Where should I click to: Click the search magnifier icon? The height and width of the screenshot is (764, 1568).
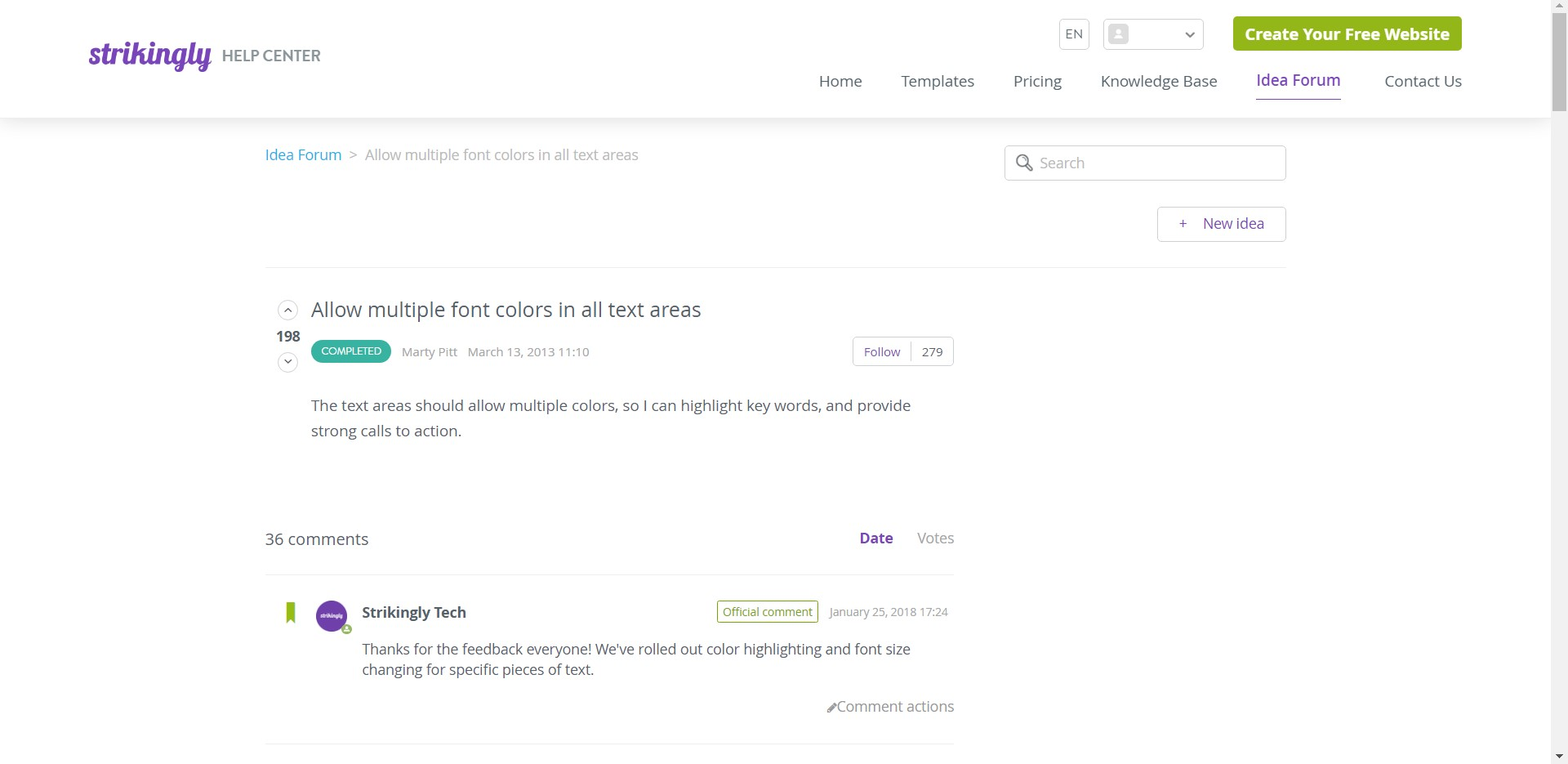(1024, 163)
